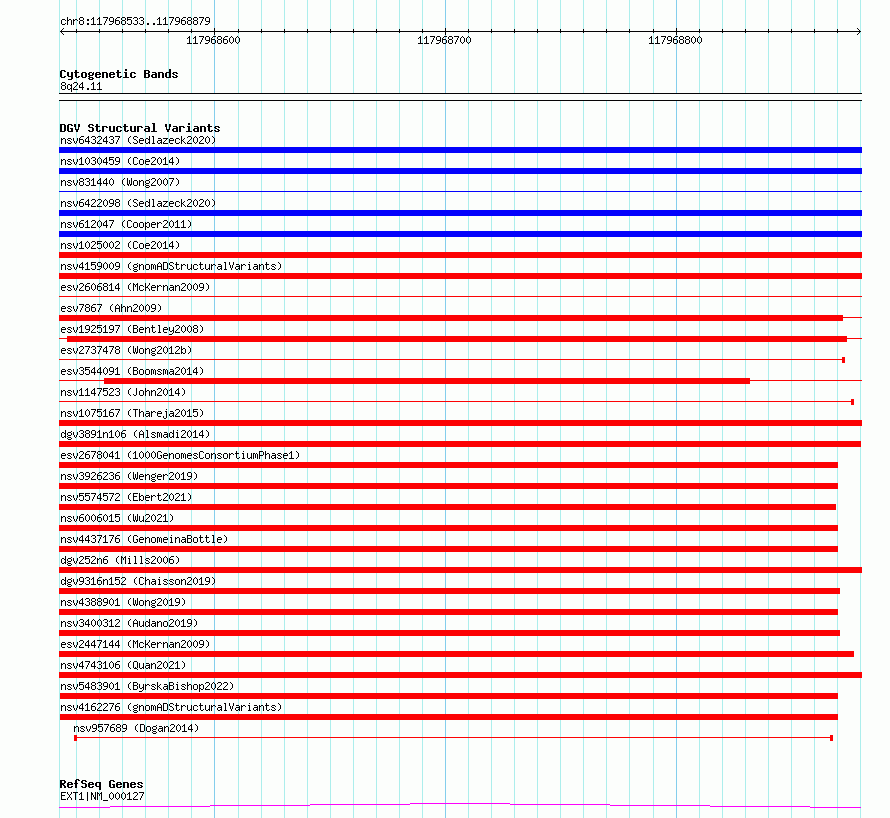Select variant nsv6422098 (Sedlazeck2020) label

[138, 203]
